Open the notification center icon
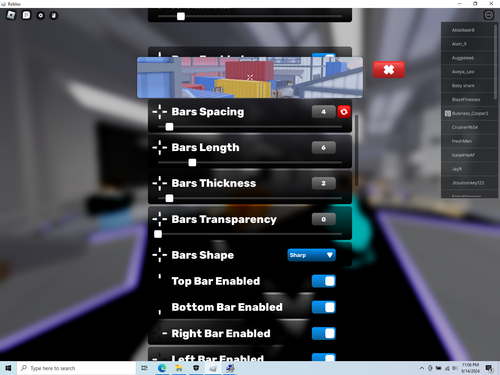Viewport: 500px width, 375px height. (489, 368)
